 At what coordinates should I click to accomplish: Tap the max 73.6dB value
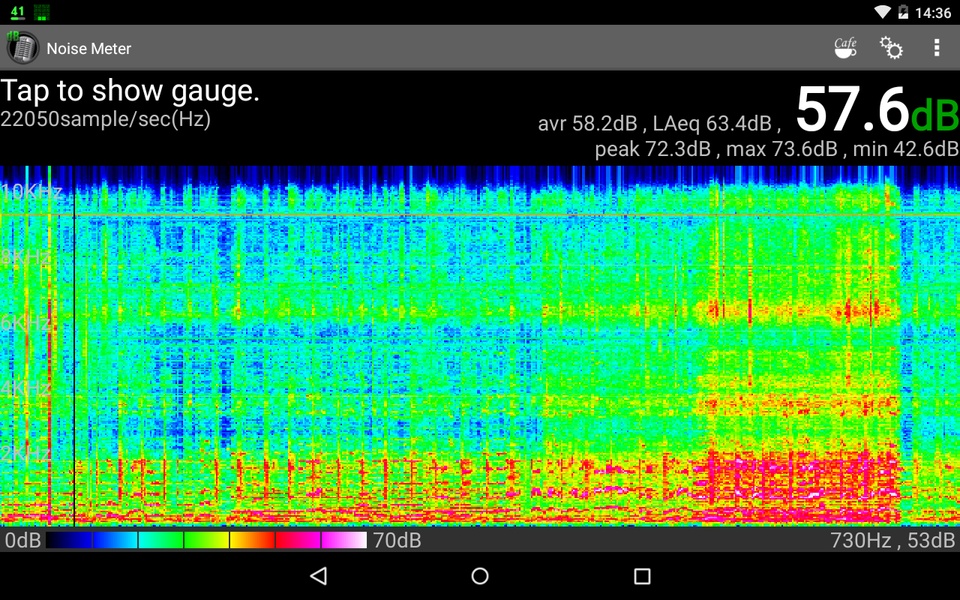click(x=782, y=149)
